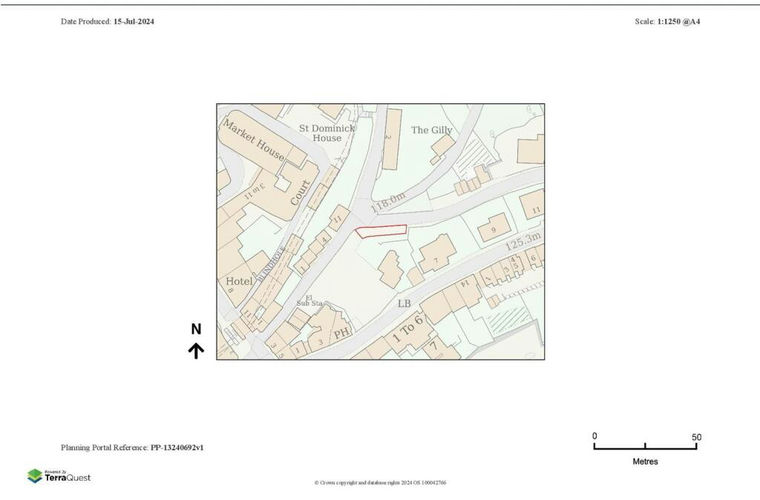This screenshot has height=500, width=760.
Task: Click the Hotel building label
Action: [239, 282]
